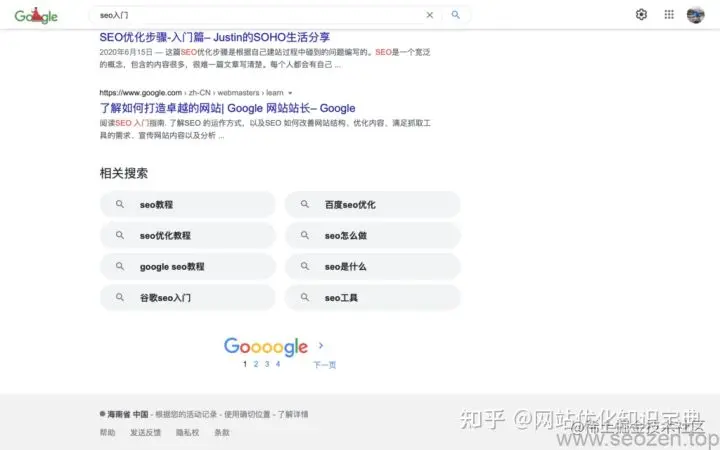
Task: Select related search 谷歌seo入门
Action: pos(188,298)
